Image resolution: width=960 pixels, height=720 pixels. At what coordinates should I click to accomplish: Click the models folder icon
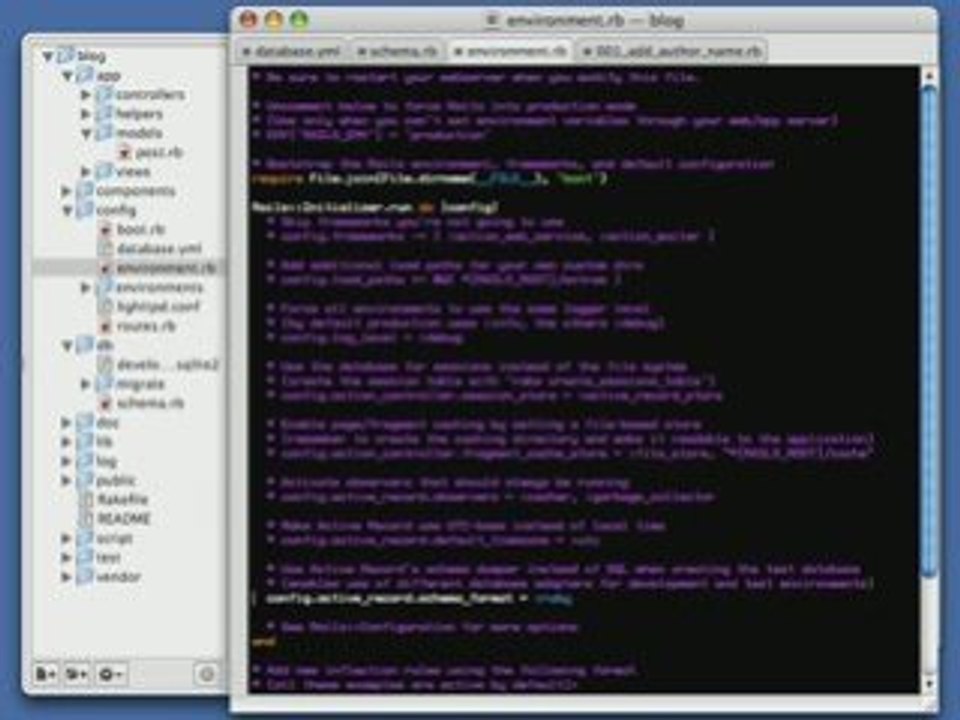(105, 133)
